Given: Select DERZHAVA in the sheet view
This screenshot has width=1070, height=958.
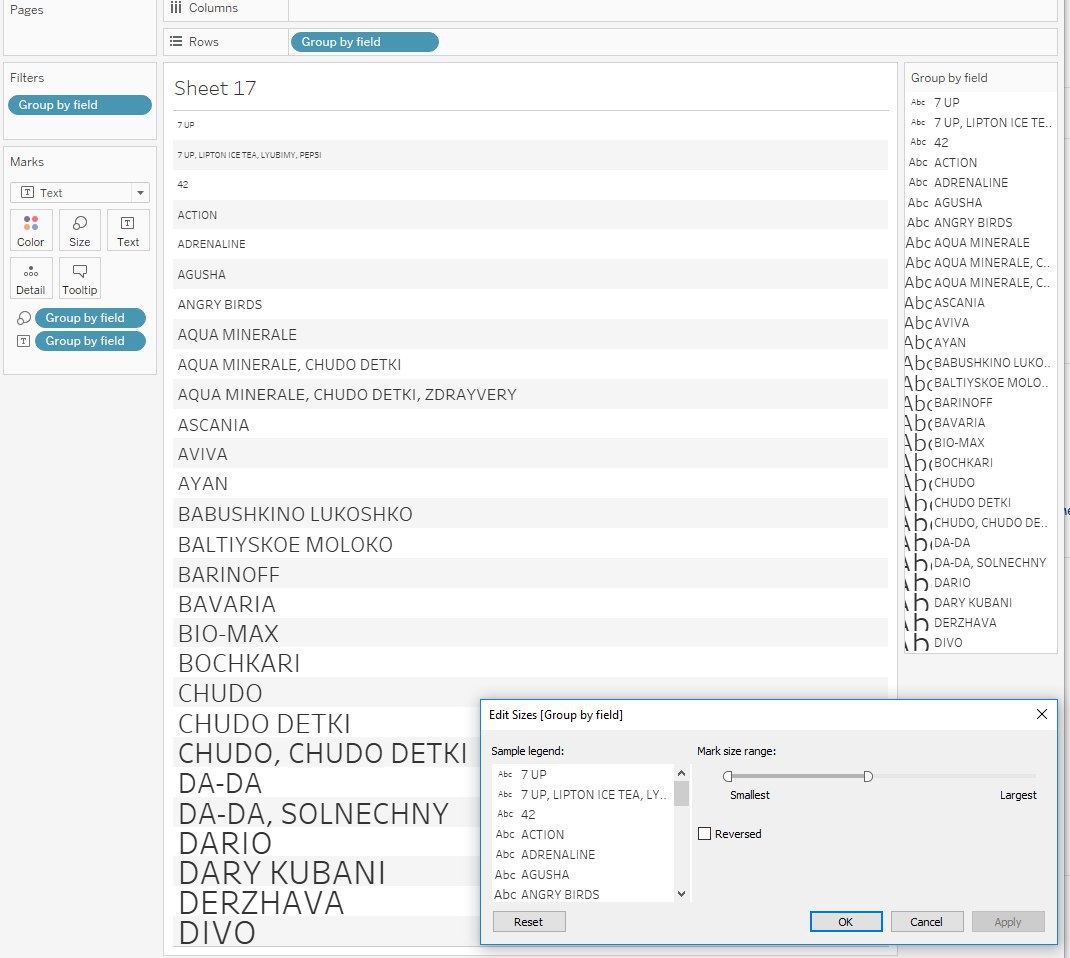Looking at the screenshot, I should coord(261,903).
